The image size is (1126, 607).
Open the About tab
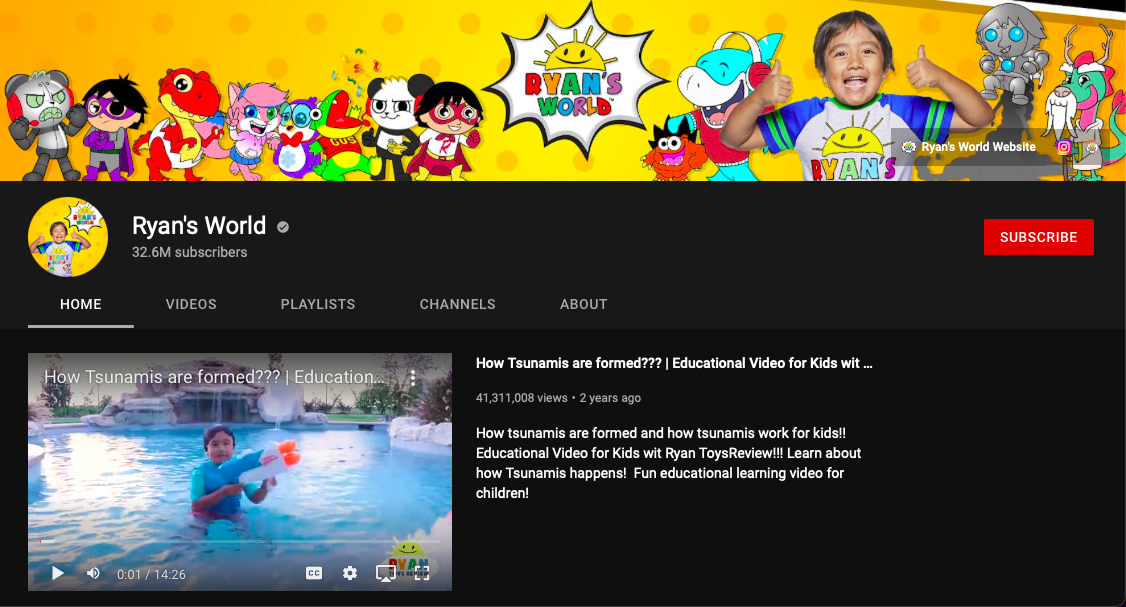pyautogui.click(x=583, y=305)
